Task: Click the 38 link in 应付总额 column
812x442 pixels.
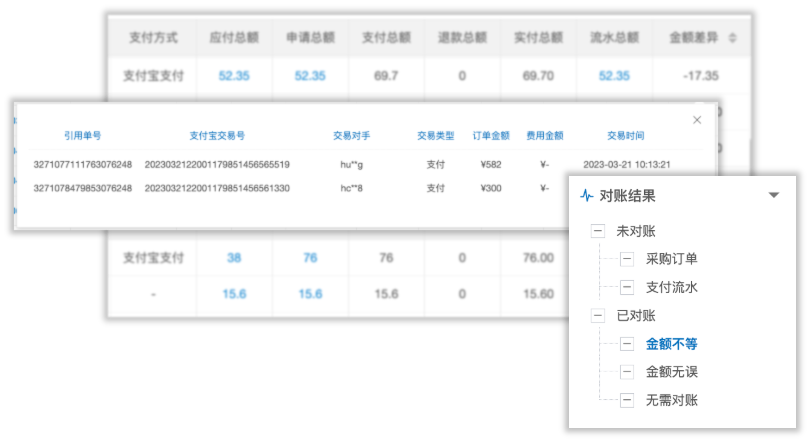Action: tap(233, 257)
